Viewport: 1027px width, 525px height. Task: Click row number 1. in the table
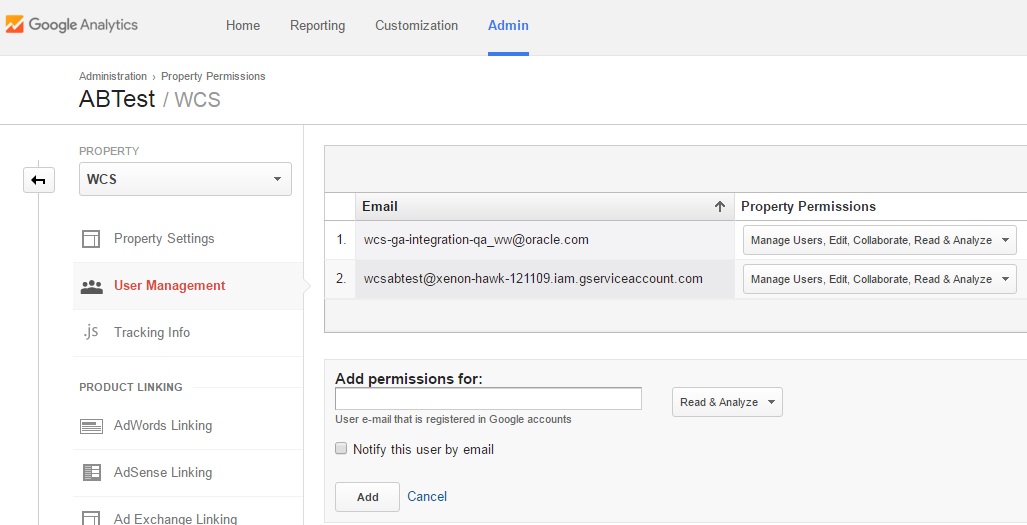[341, 240]
